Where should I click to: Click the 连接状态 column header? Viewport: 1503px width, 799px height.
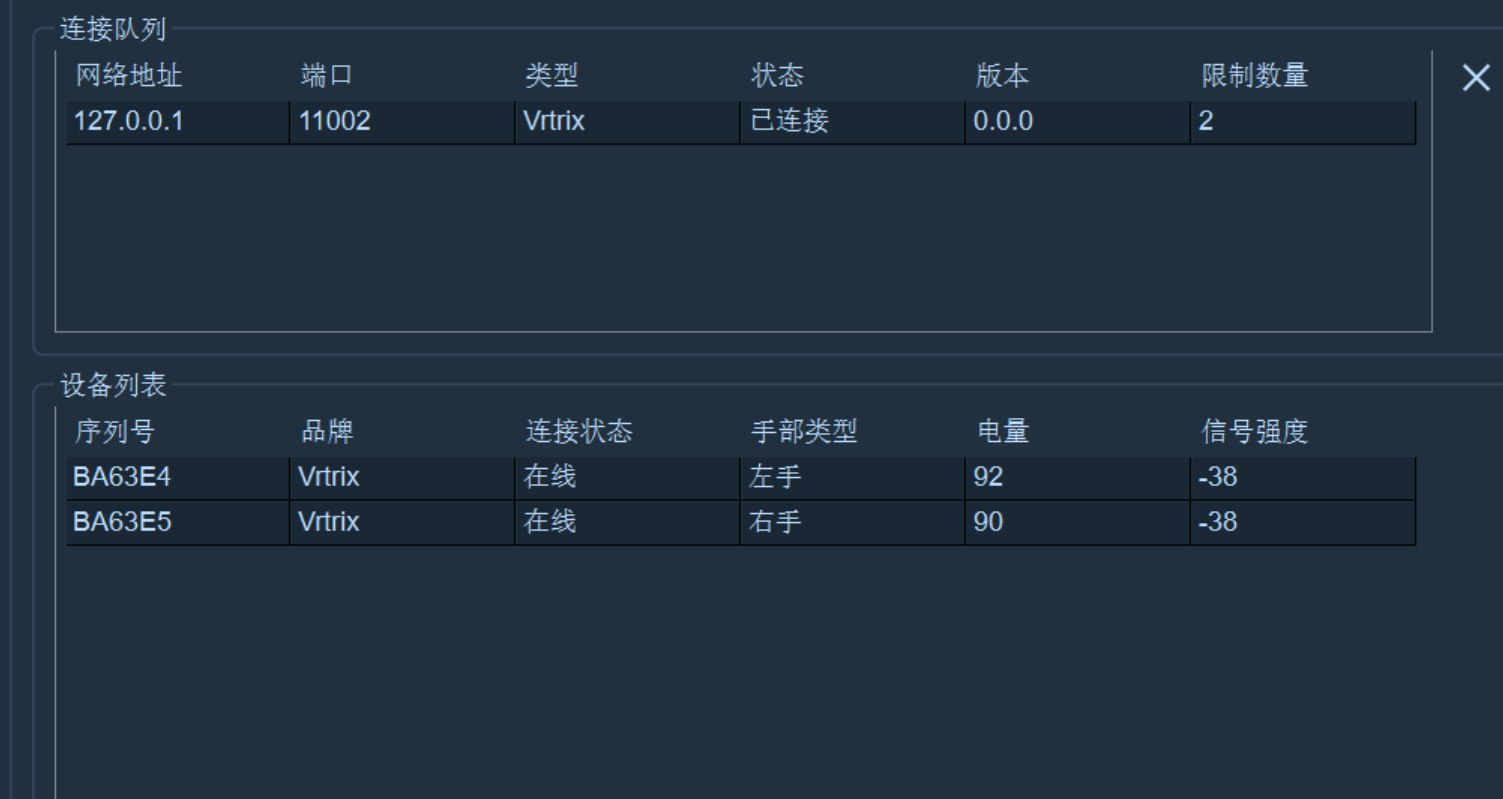pos(579,432)
